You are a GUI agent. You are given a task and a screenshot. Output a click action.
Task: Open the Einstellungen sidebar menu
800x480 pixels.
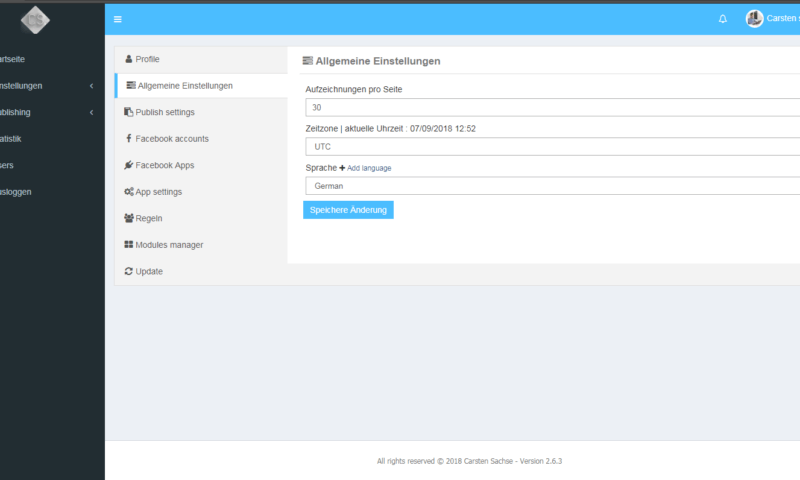coord(21,86)
